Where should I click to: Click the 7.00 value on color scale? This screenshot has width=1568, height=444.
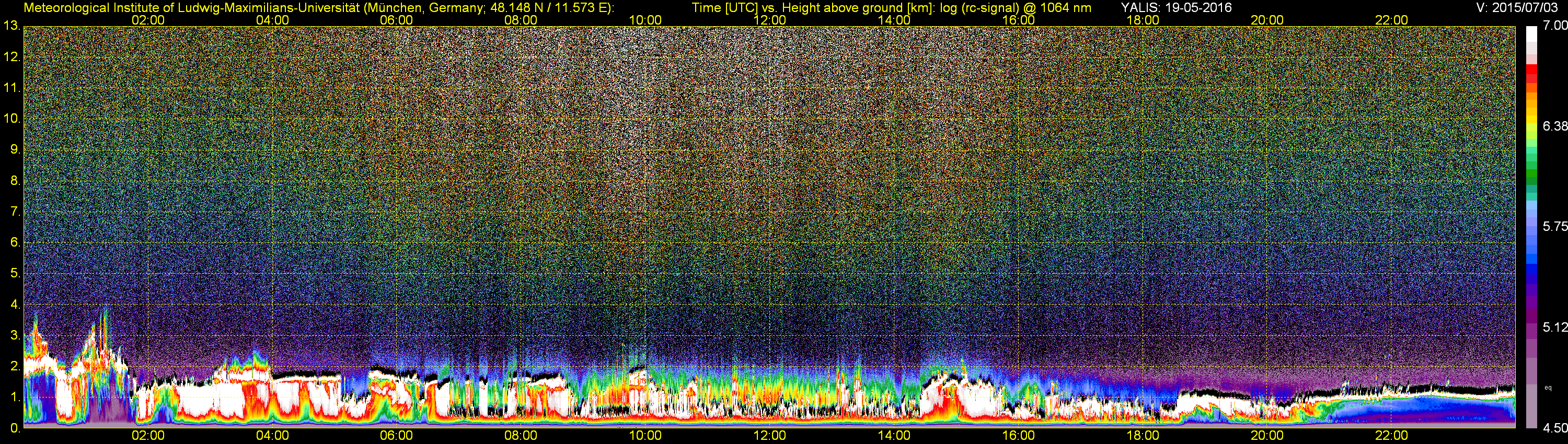tap(1554, 26)
